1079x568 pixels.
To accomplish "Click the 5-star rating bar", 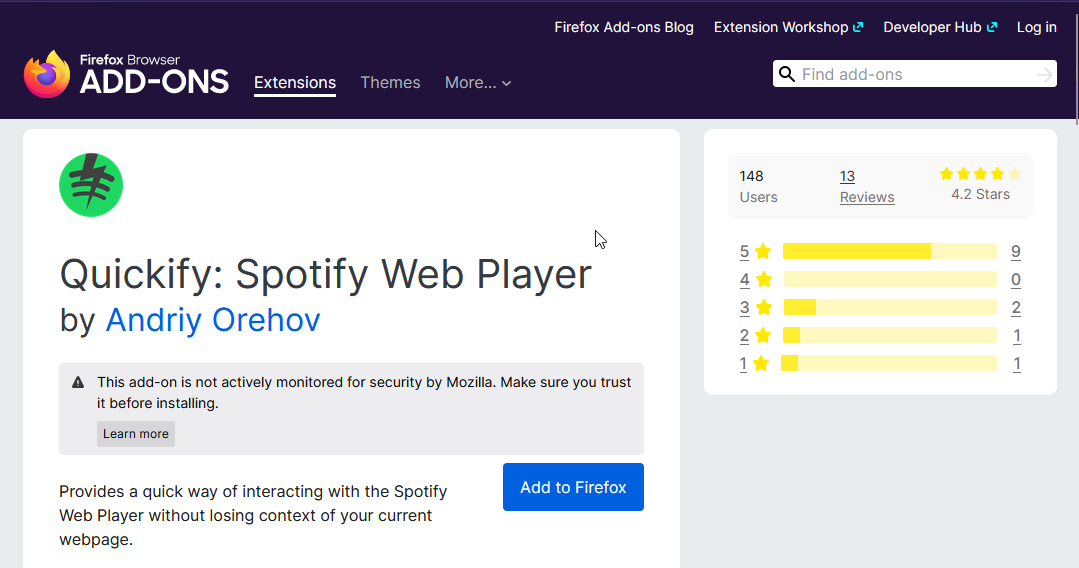I will point(890,251).
